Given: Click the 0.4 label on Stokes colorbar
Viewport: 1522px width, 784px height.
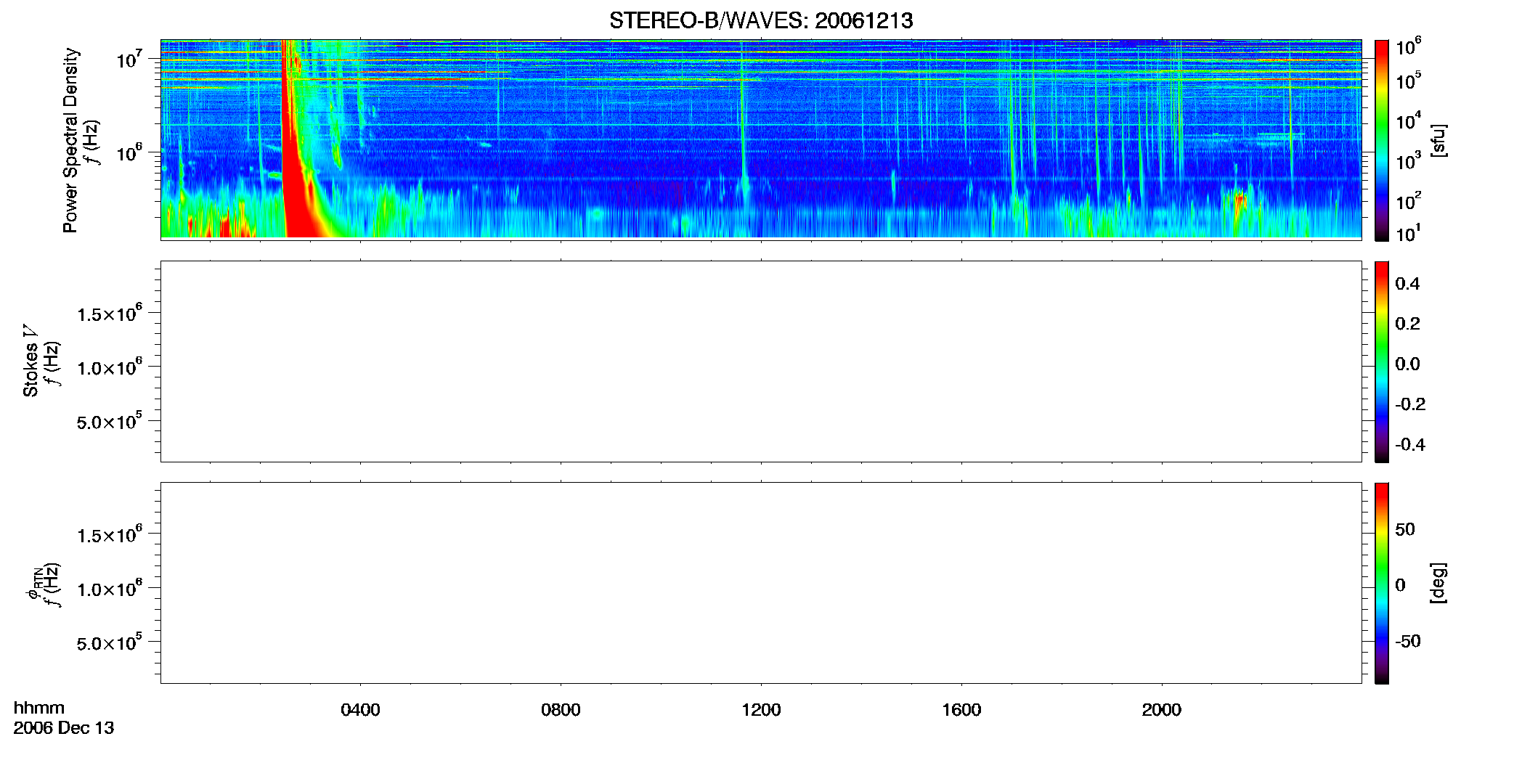Looking at the screenshot, I should click(1407, 284).
